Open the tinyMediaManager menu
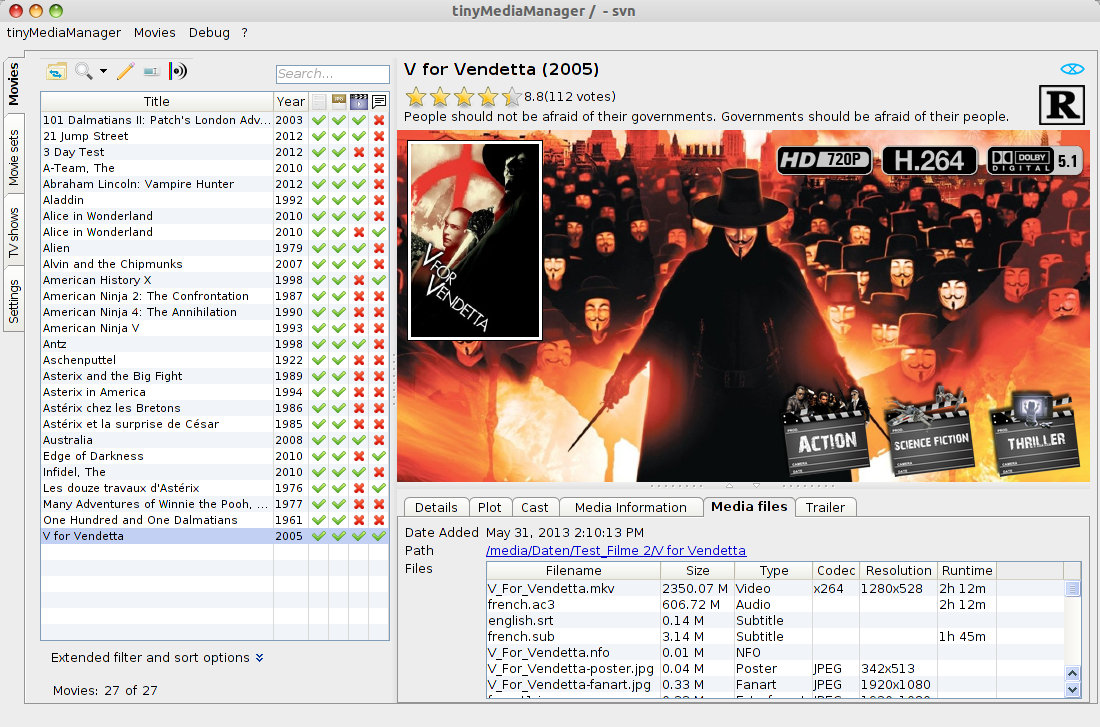This screenshot has width=1100, height=727. click(64, 32)
